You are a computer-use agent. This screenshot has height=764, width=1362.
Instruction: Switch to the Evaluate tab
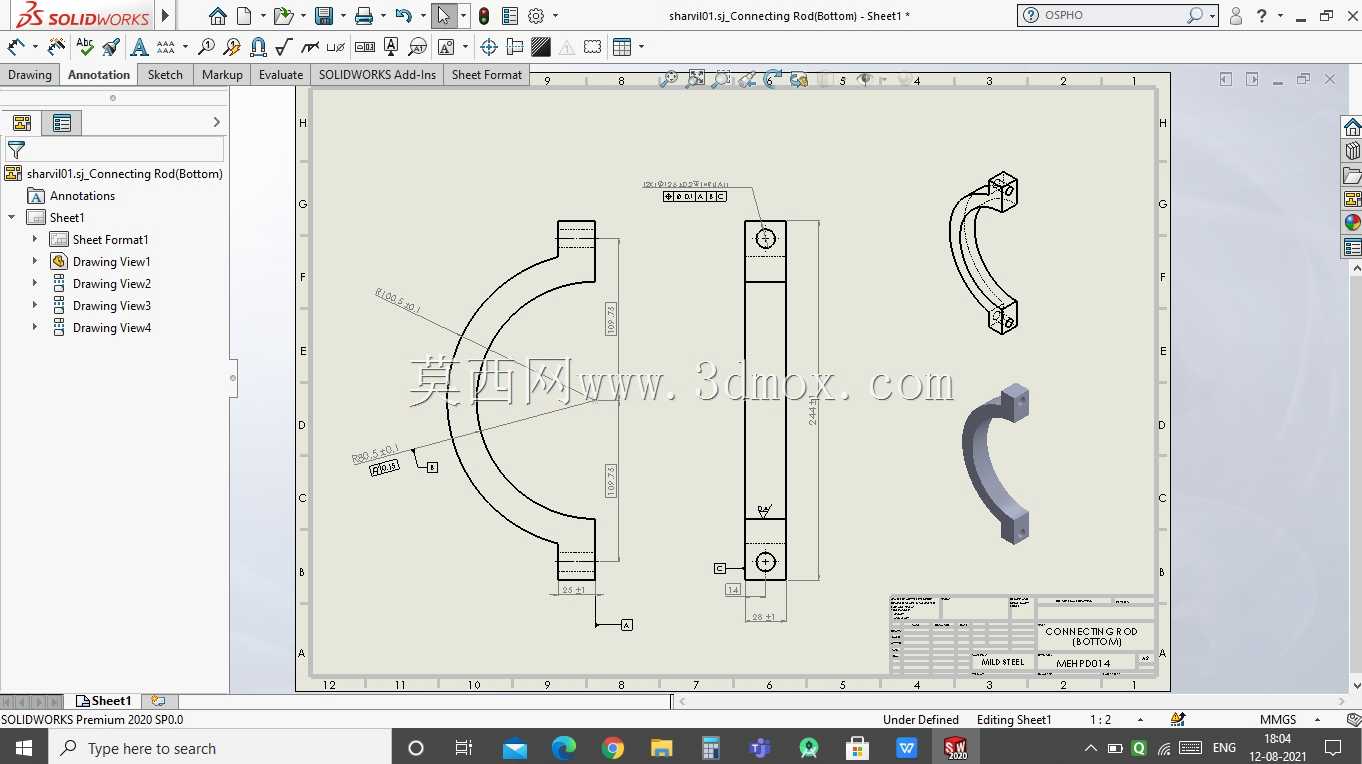pos(281,75)
